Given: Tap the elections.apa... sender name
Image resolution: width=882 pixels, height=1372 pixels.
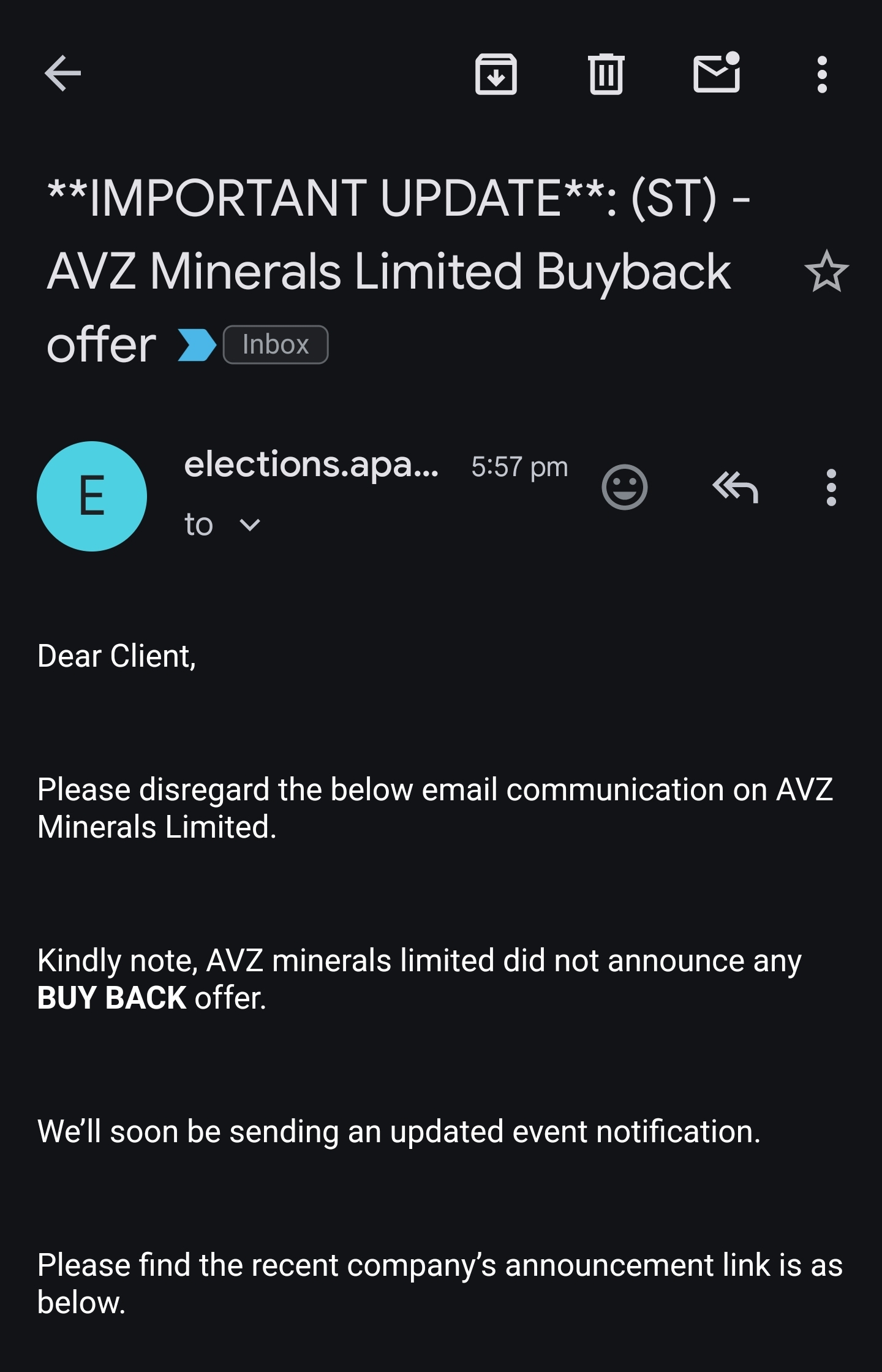Looking at the screenshot, I should pyautogui.click(x=311, y=464).
